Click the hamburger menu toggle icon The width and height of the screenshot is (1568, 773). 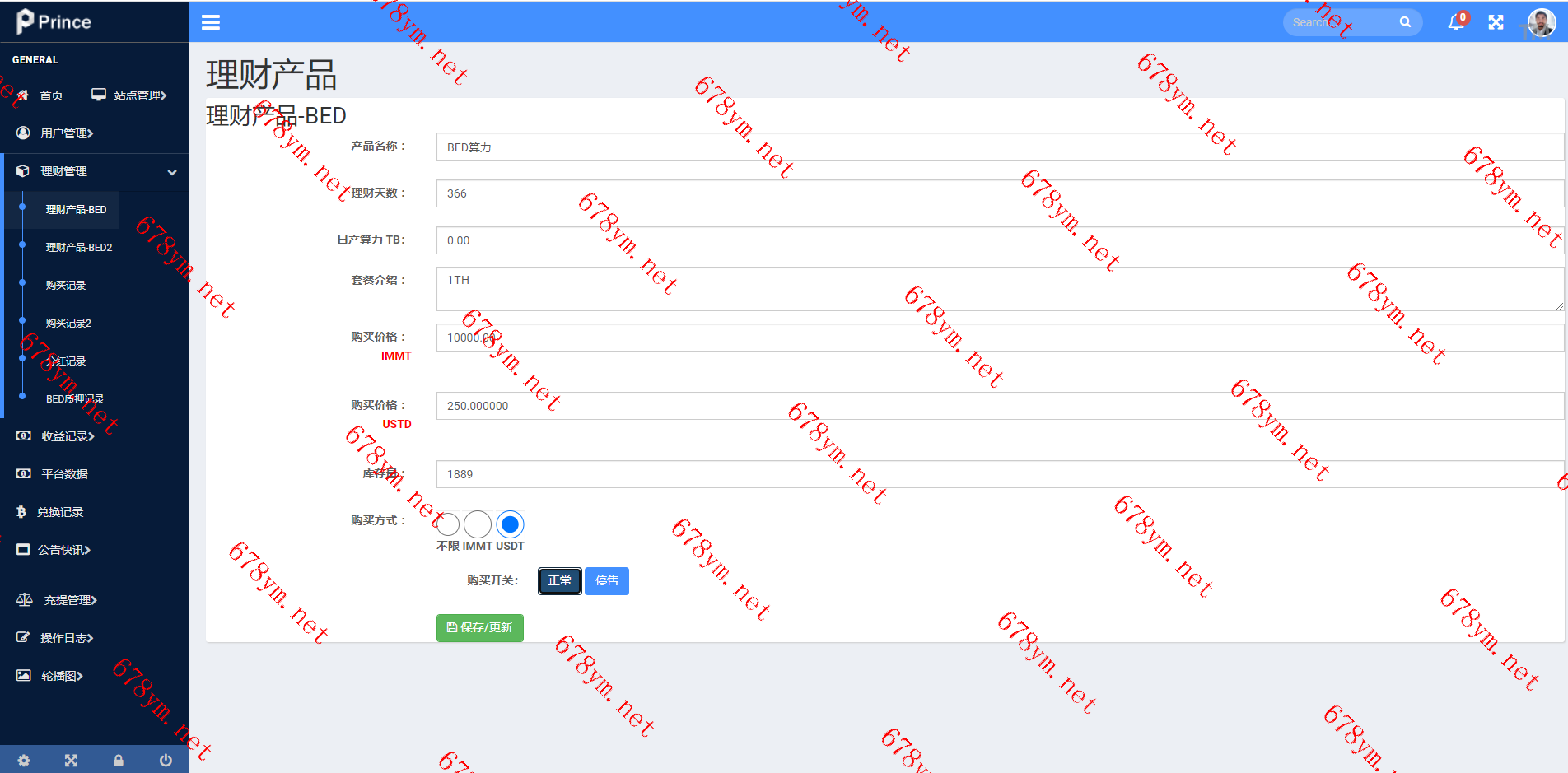(x=211, y=22)
